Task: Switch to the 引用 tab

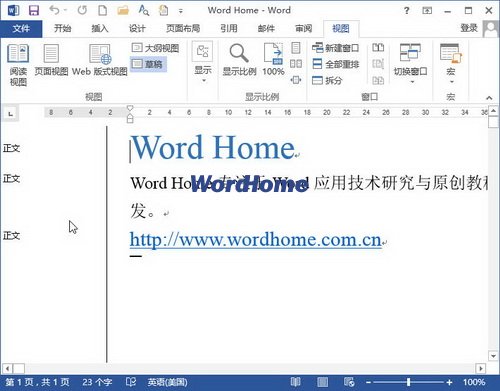Action: point(229,29)
